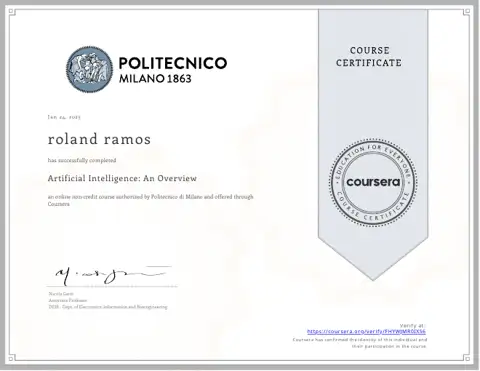The image size is (480, 371).
Task: Open the coursera.org/verify certificate link
Action: 366,332
